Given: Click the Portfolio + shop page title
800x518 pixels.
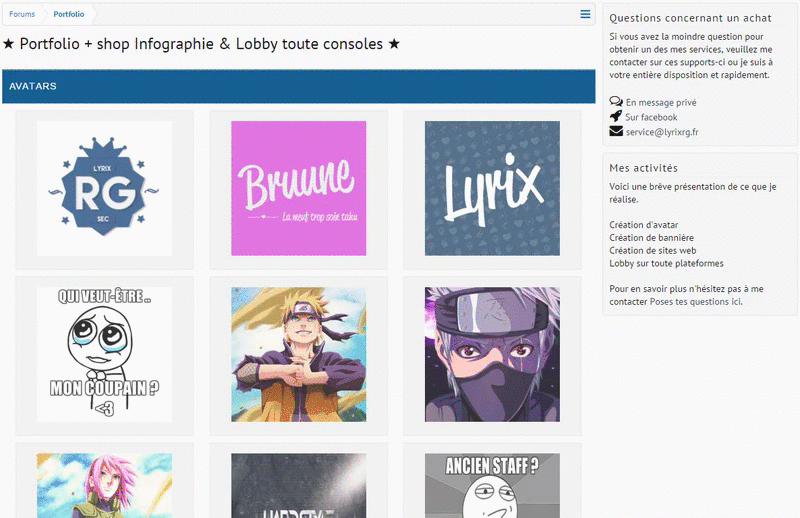Looking at the screenshot, I should 201,44.
